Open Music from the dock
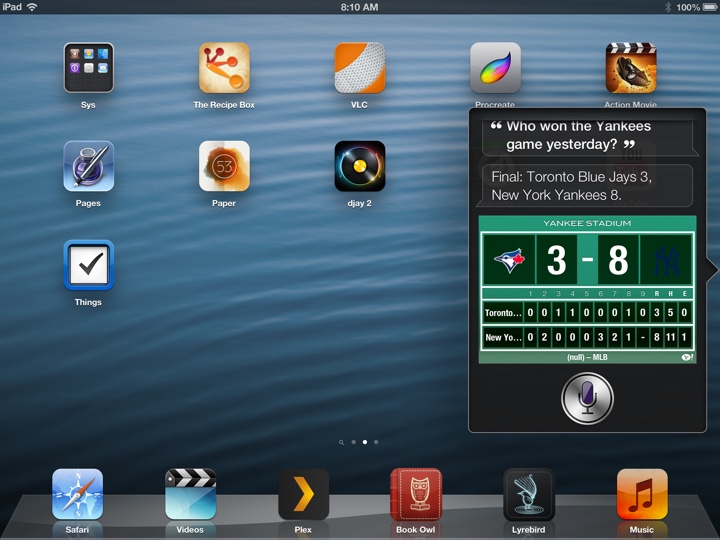The image size is (720, 540). tap(642, 494)
